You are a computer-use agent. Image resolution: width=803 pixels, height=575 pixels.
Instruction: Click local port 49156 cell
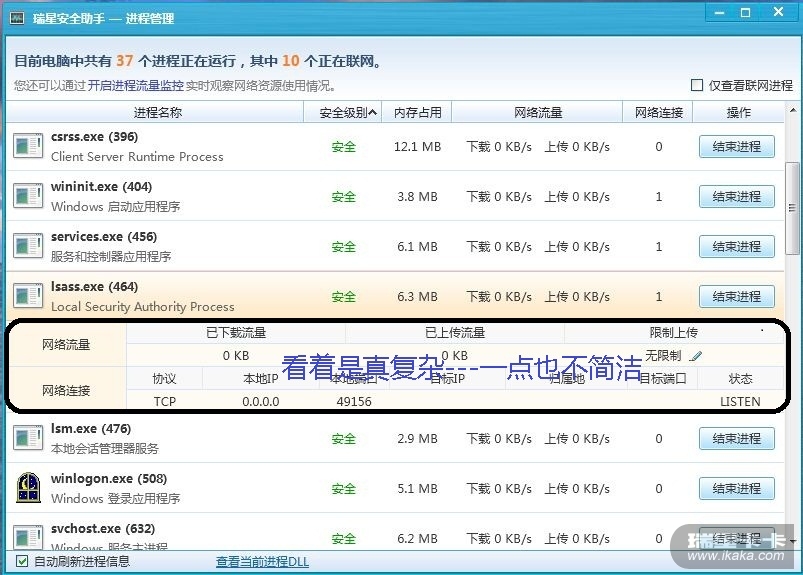[x=354, y=402]
